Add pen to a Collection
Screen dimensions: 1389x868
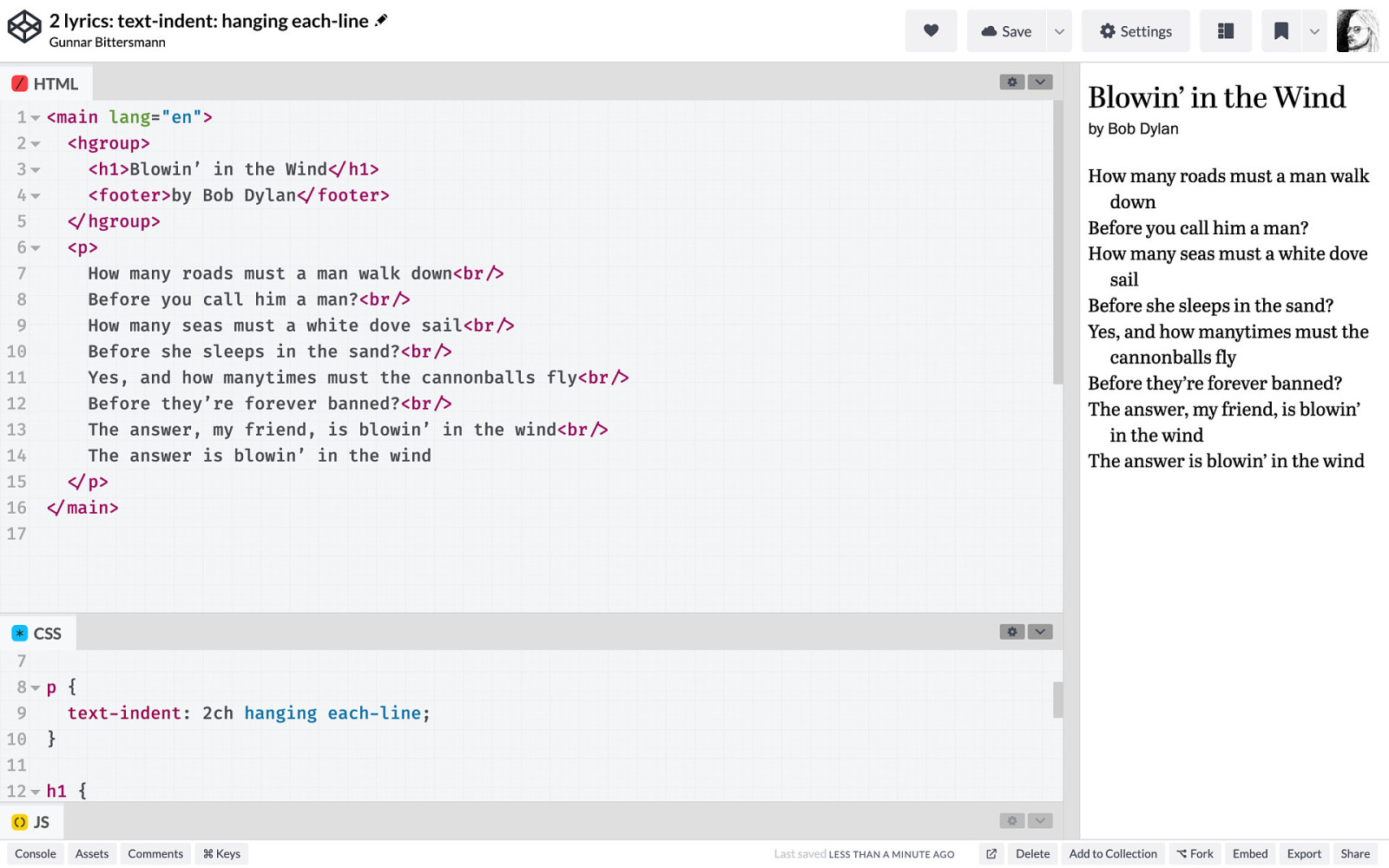click(1113, 854)
